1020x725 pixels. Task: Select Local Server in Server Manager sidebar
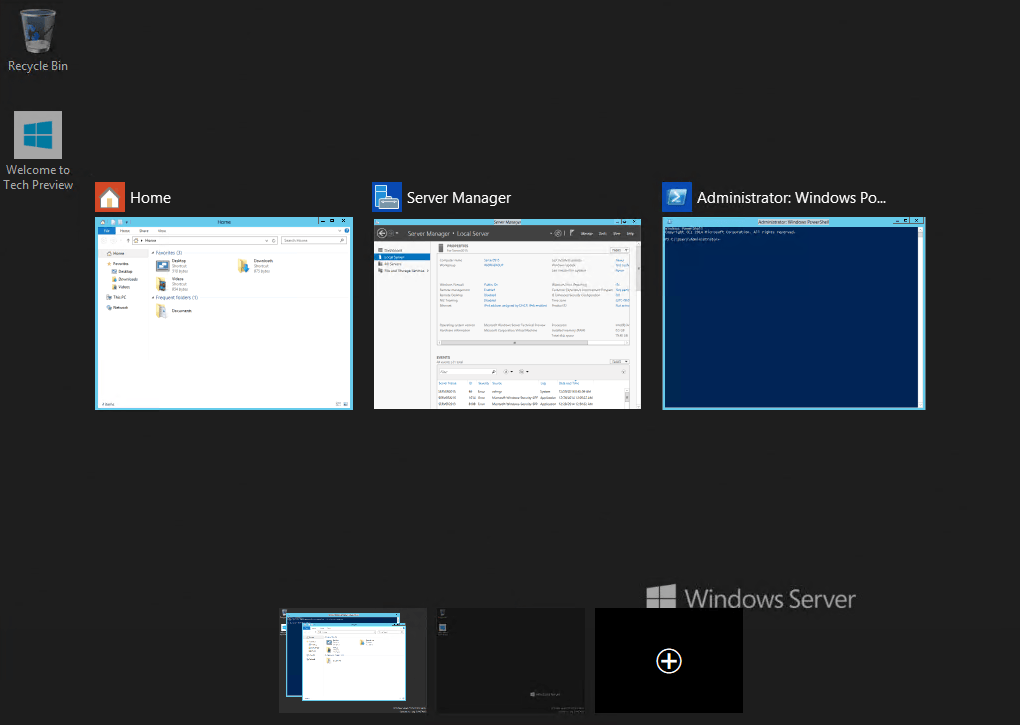393,257
